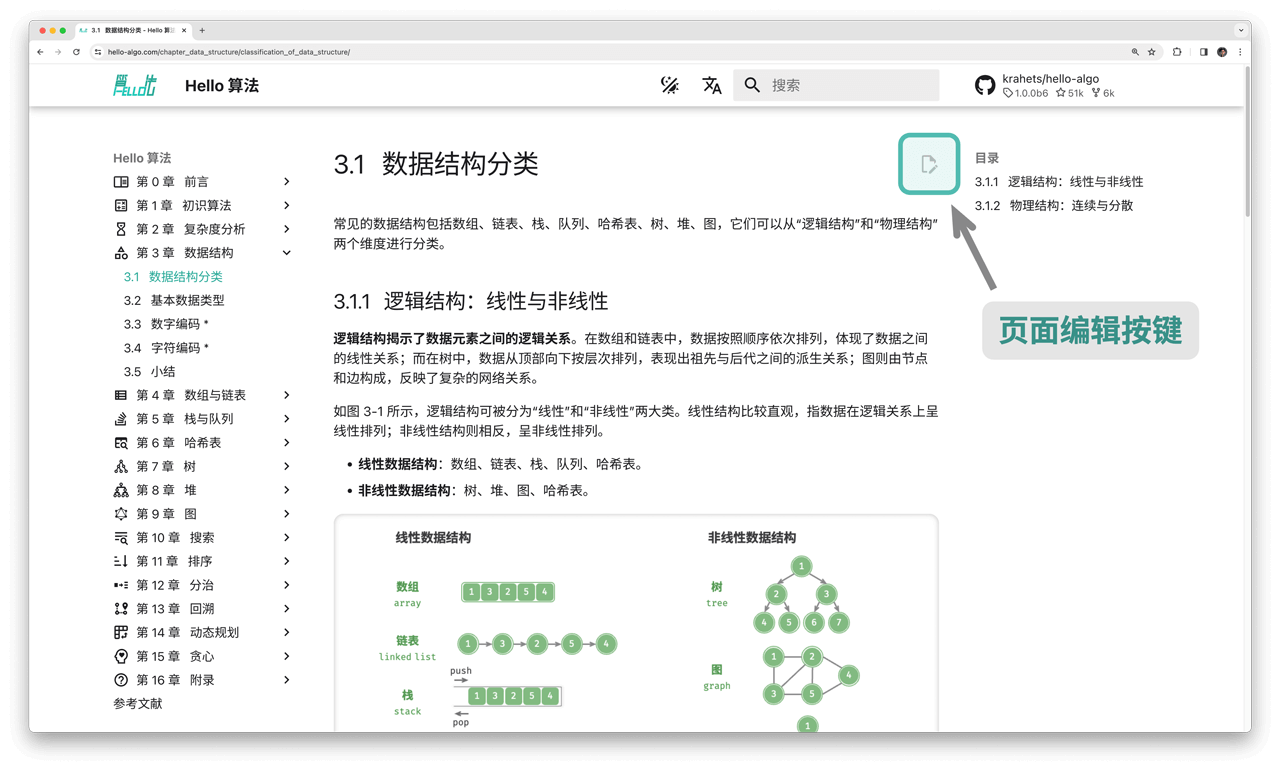The height and width of the screenshot is (770, 1280).
Task: Click the GitHub octocat icon
Action: pyautogui.click(x=985, y=86)
